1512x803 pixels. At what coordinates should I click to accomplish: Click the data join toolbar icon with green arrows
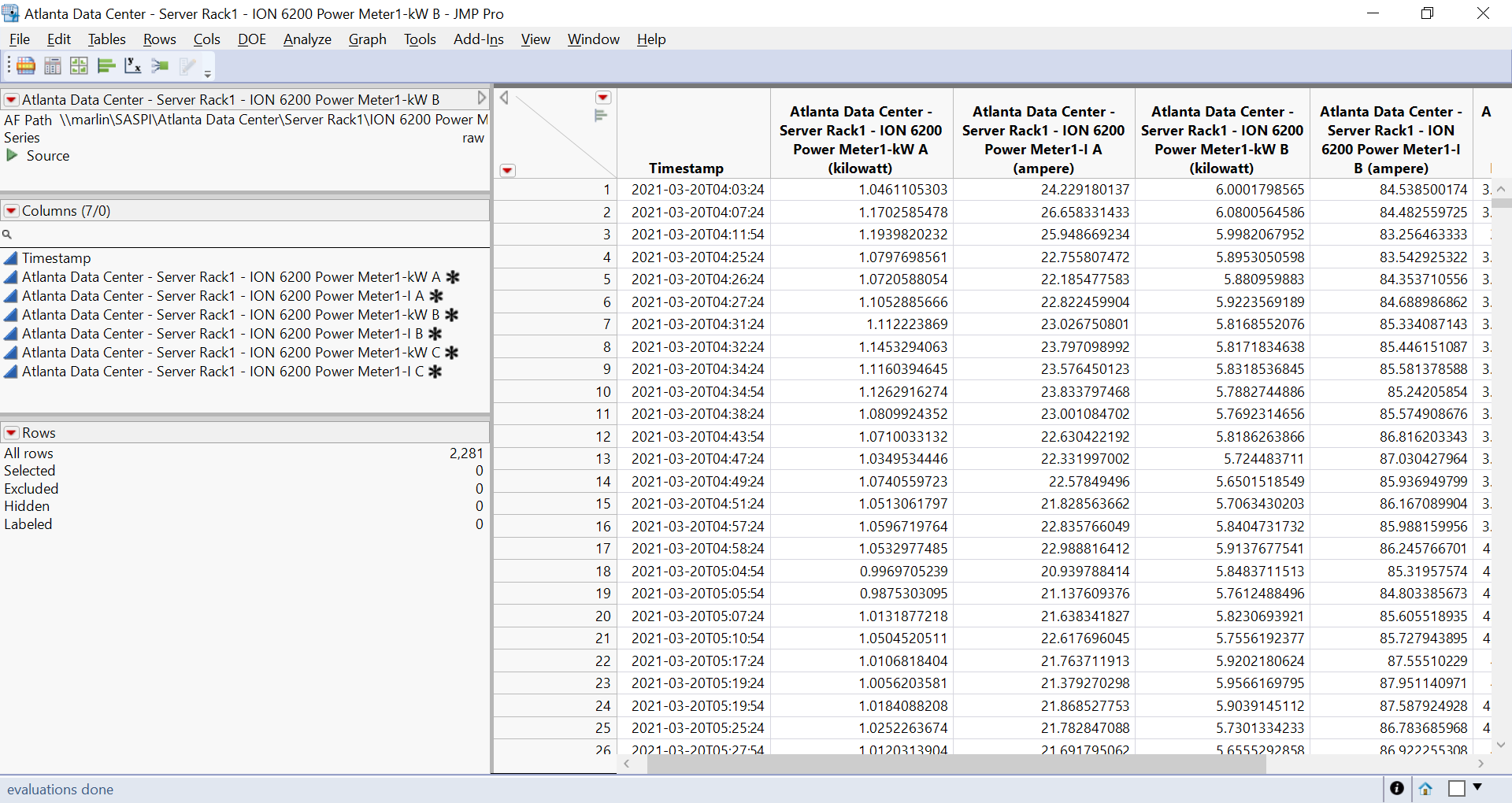pyautogui.click(x=159, y=65)
